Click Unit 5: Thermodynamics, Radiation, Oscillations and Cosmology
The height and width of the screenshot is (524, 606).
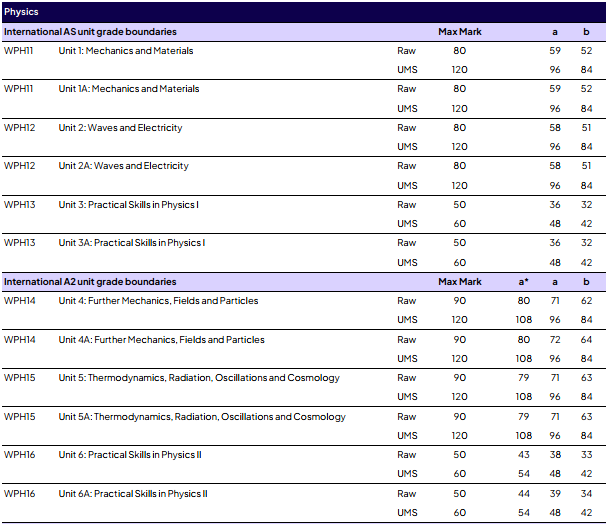(x=199, y=378)
